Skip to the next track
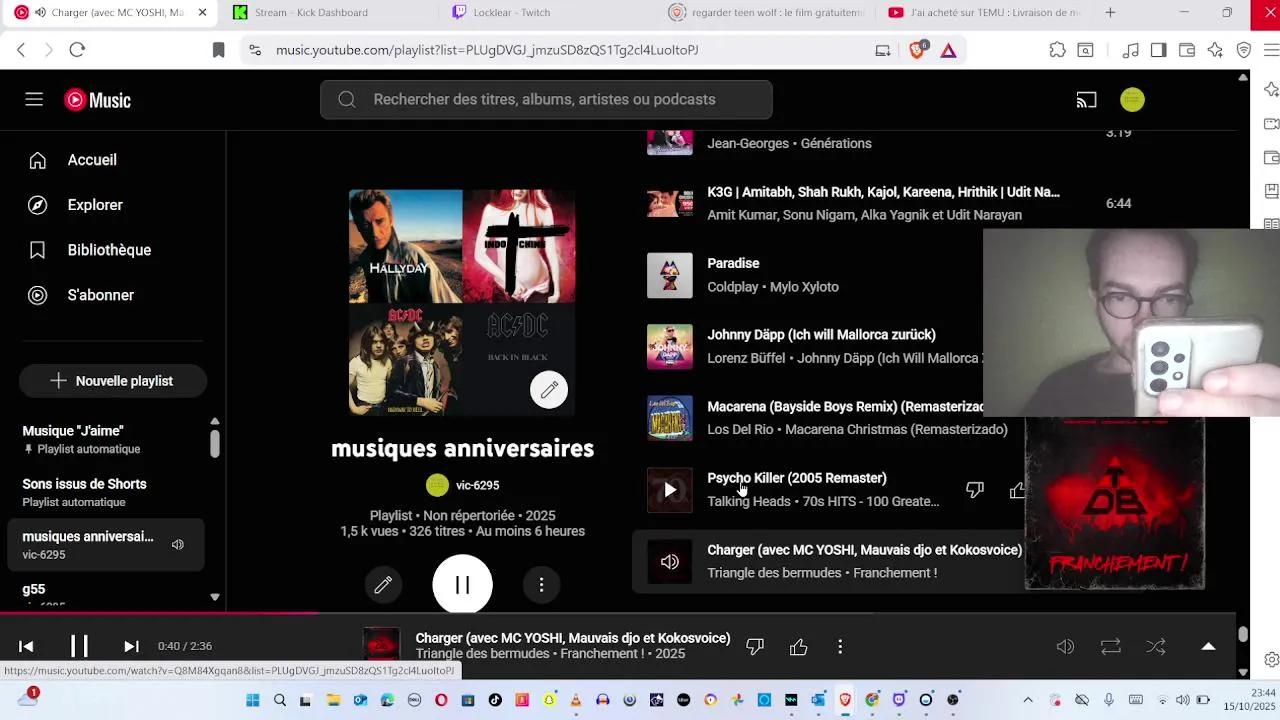The height and width of the screenshot is (720, 1280). (131, 646)
